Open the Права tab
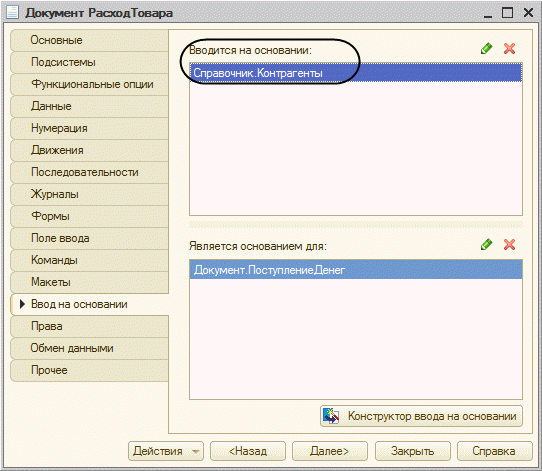The height and width of the screenshot is (471, 542). point(90,326)
